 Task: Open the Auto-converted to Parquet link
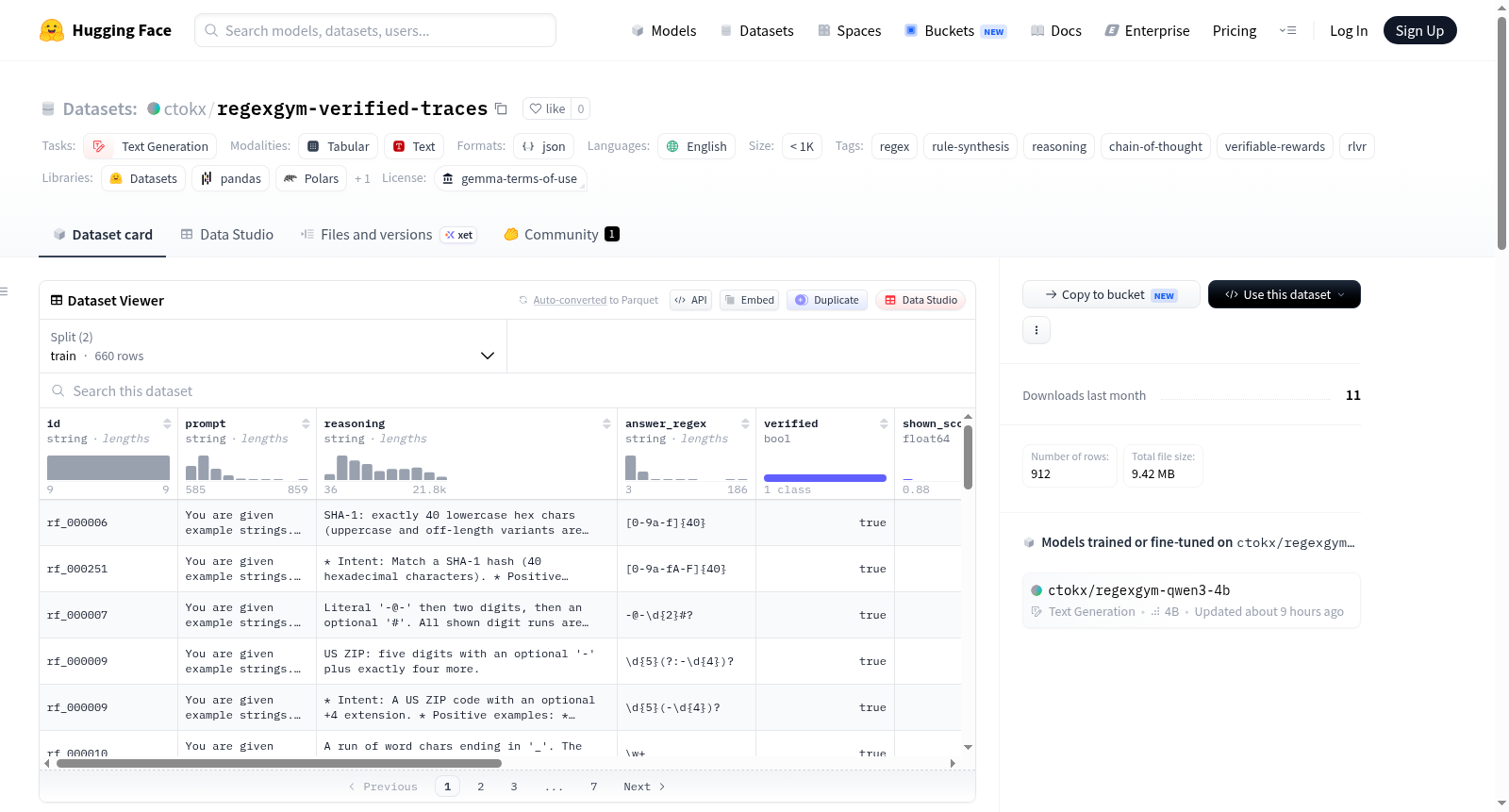(x=589, y=300)
